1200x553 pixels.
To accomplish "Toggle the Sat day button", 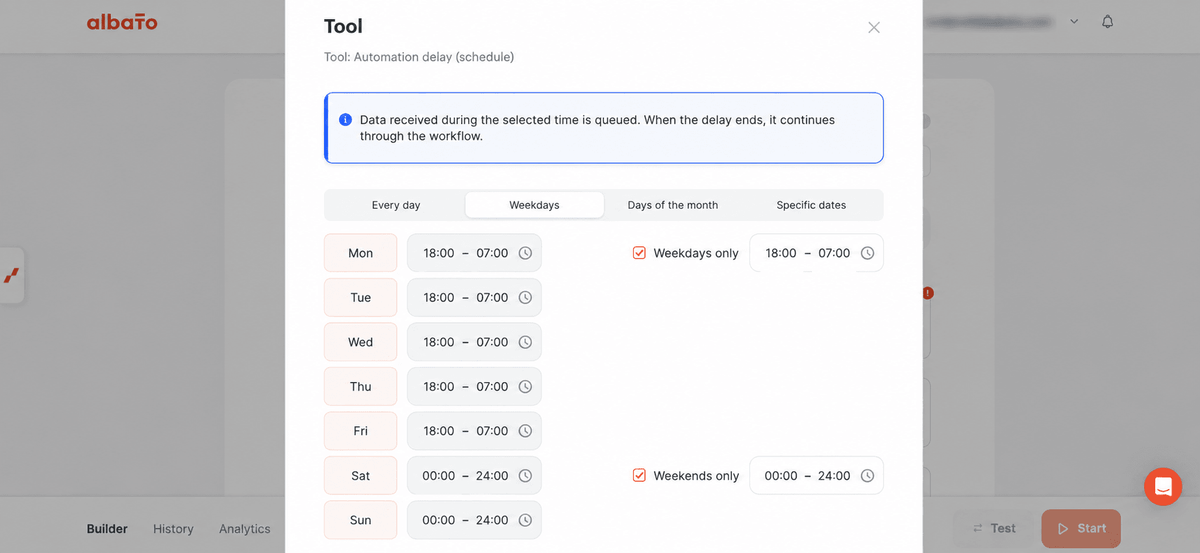I will click(361, 476).
